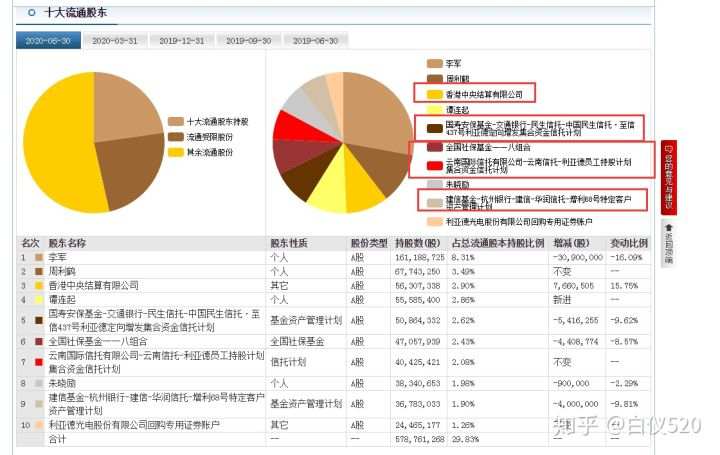Open 香港中央结算有限公司 in the table
The width and height of the screenshot is (720, 455).
pyautogui.click(x=94, y=285)
